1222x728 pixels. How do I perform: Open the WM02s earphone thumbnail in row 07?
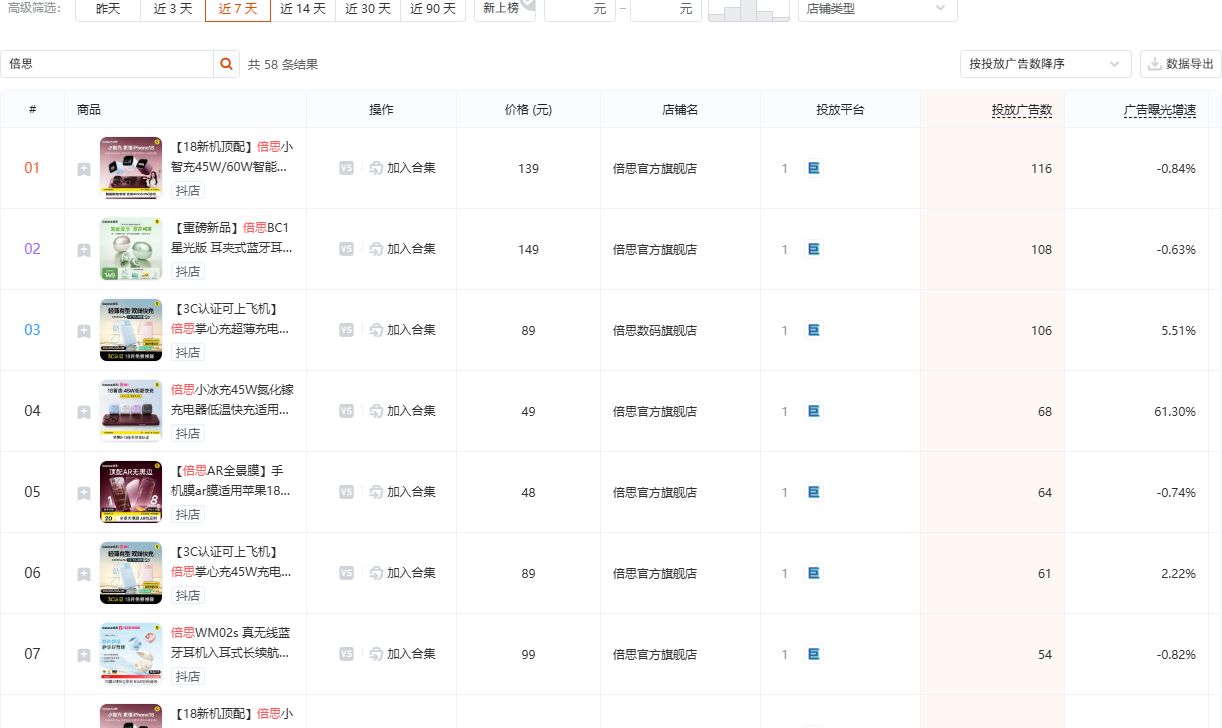[x=131, y=654]
